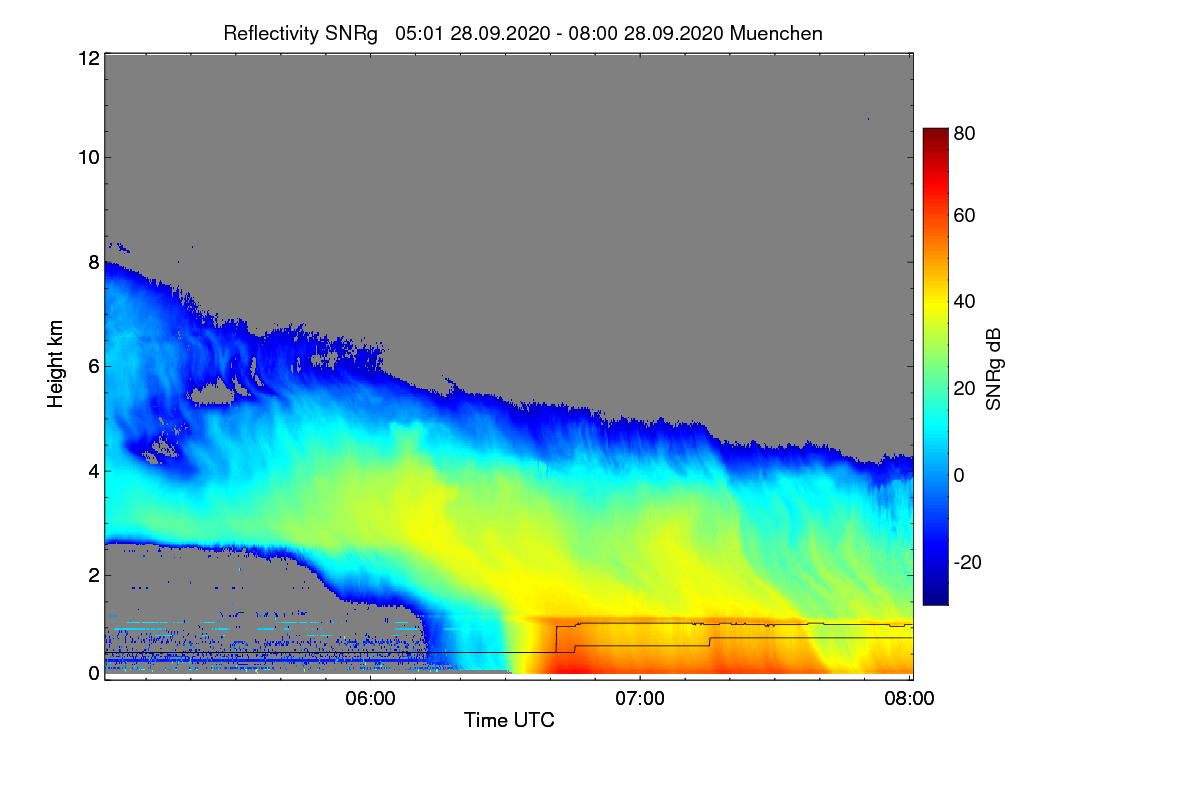Click the 07:00 time tick label
This screenshot has height=800, width=1200.
tap(640, 699)
